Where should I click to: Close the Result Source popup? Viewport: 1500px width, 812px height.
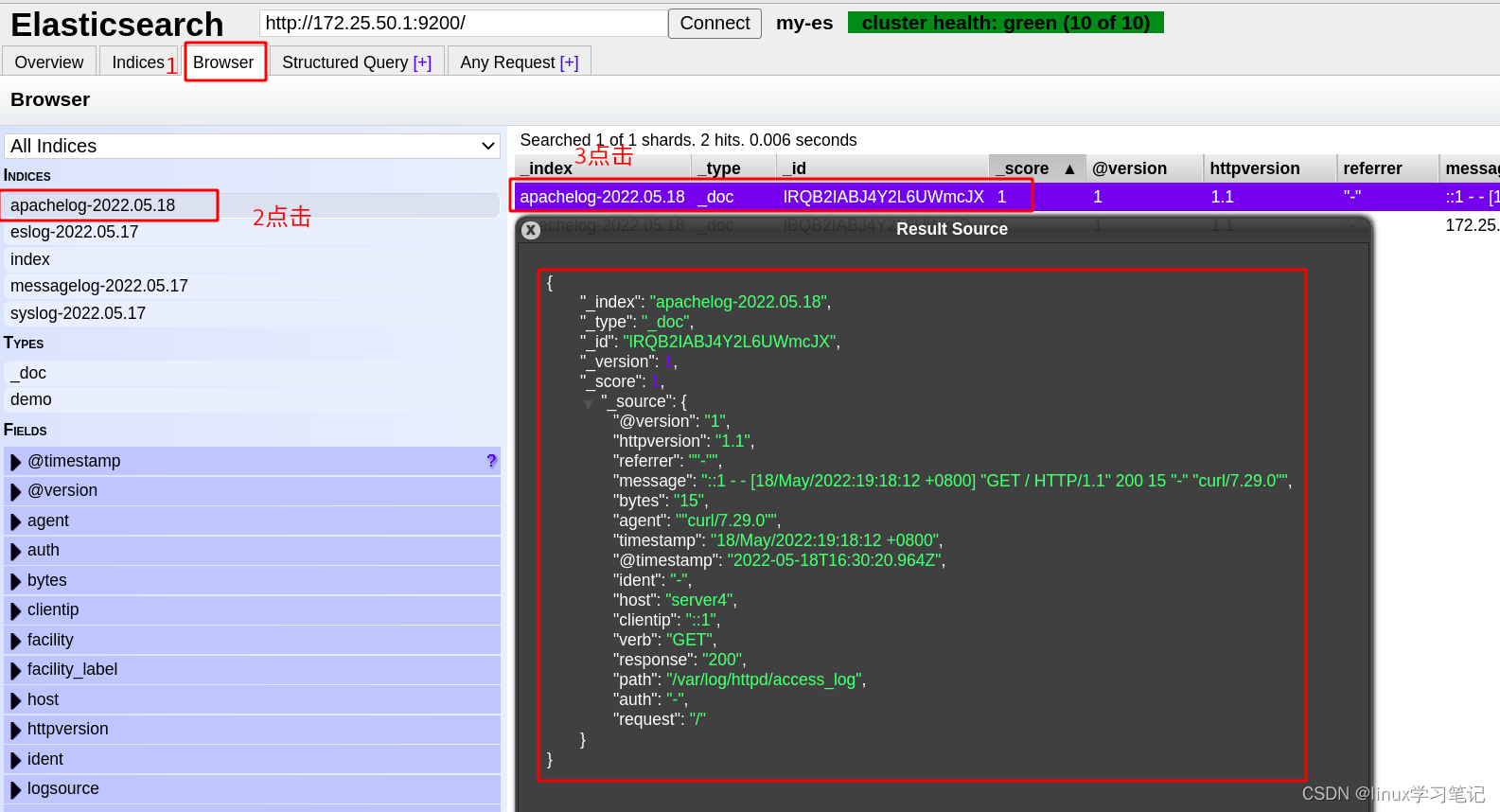pos(531,230)
